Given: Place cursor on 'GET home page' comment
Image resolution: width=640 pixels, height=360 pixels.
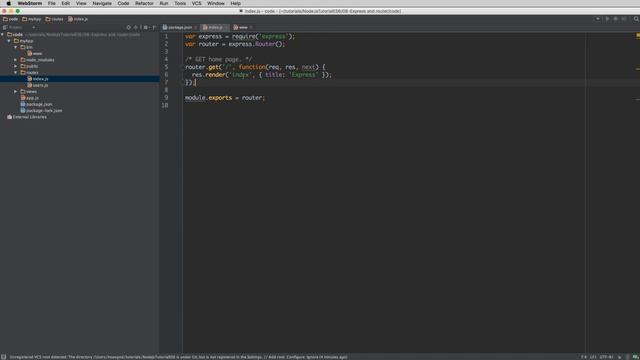Looking at the screenshot, I should coord(218,60).
